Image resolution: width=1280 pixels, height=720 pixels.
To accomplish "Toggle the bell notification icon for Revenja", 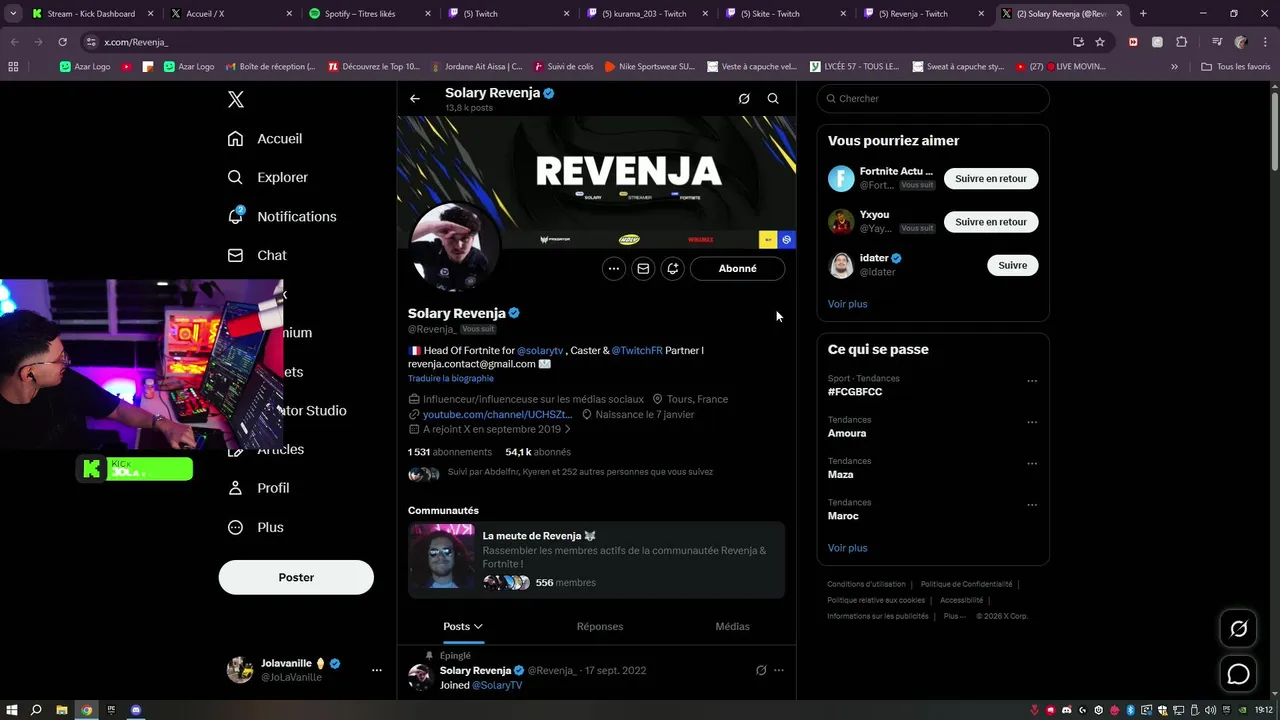I will pyautogui.click(x=673, y=268).
